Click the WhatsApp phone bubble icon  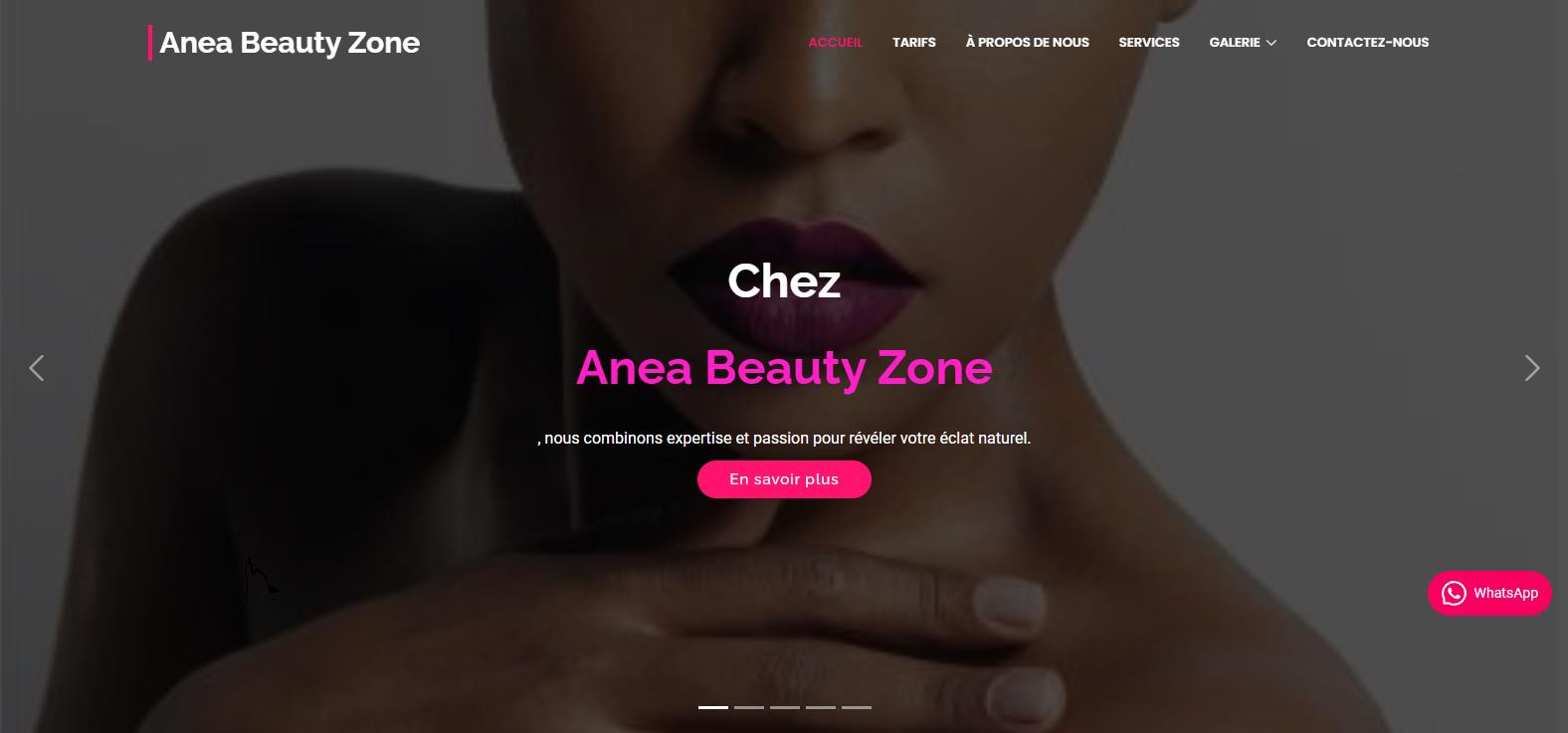1454,593
